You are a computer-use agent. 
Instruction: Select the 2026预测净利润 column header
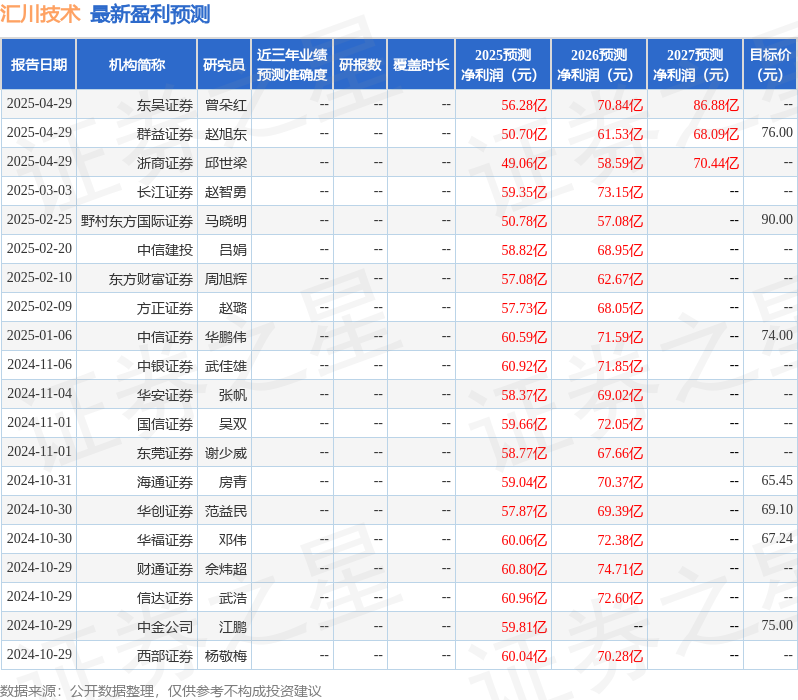(x=599, y=65)
